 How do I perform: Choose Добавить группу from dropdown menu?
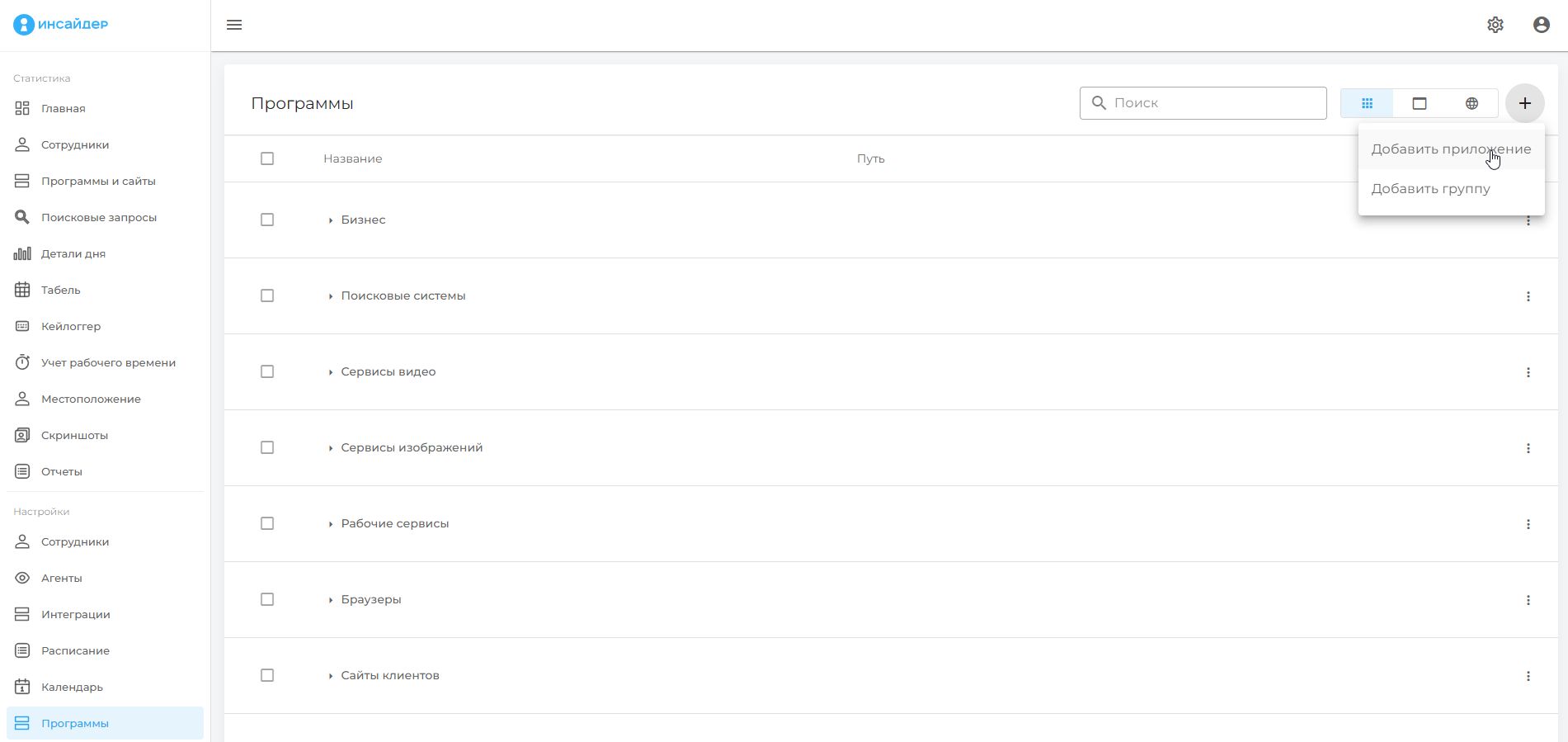click(x=1430, y=189)
